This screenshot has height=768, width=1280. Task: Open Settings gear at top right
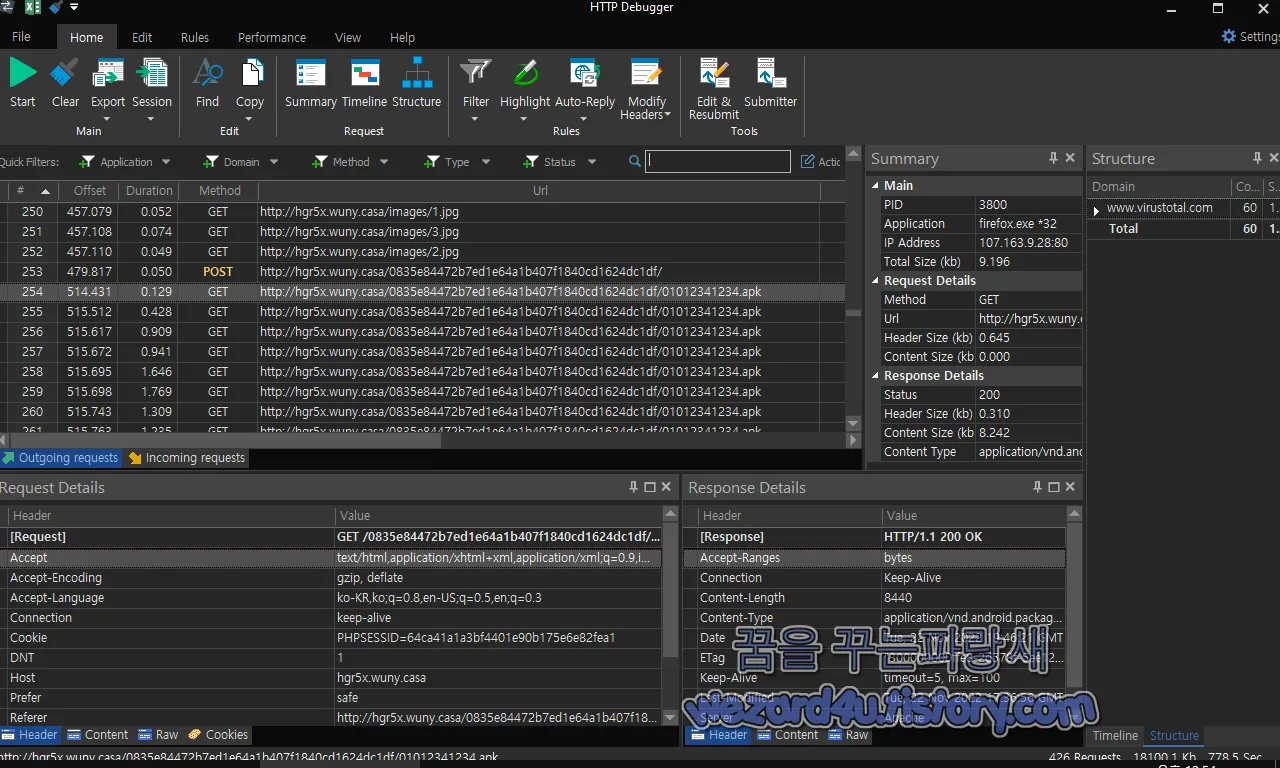(1229, 36)
